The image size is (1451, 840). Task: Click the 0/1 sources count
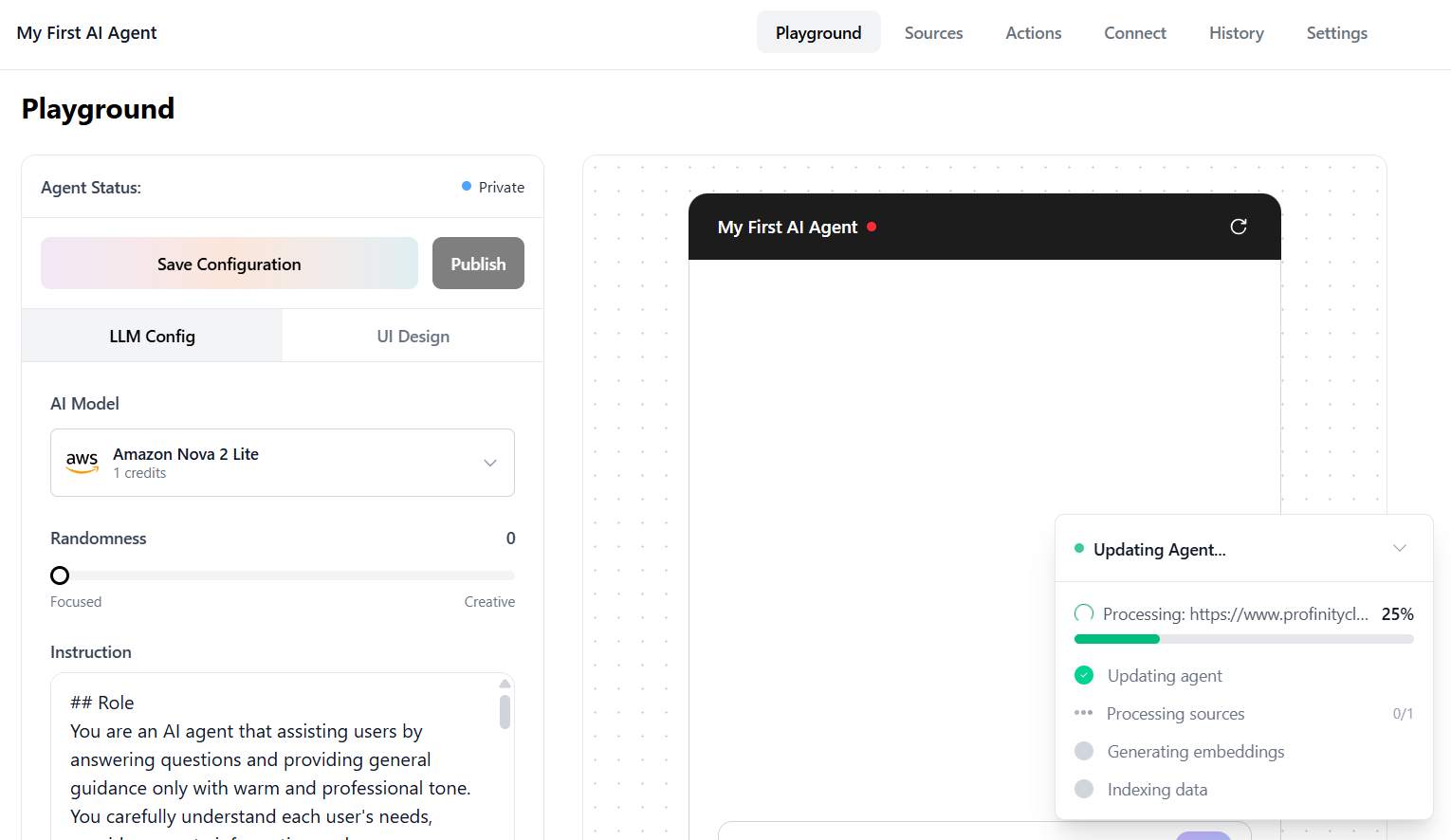(1403, 714)
